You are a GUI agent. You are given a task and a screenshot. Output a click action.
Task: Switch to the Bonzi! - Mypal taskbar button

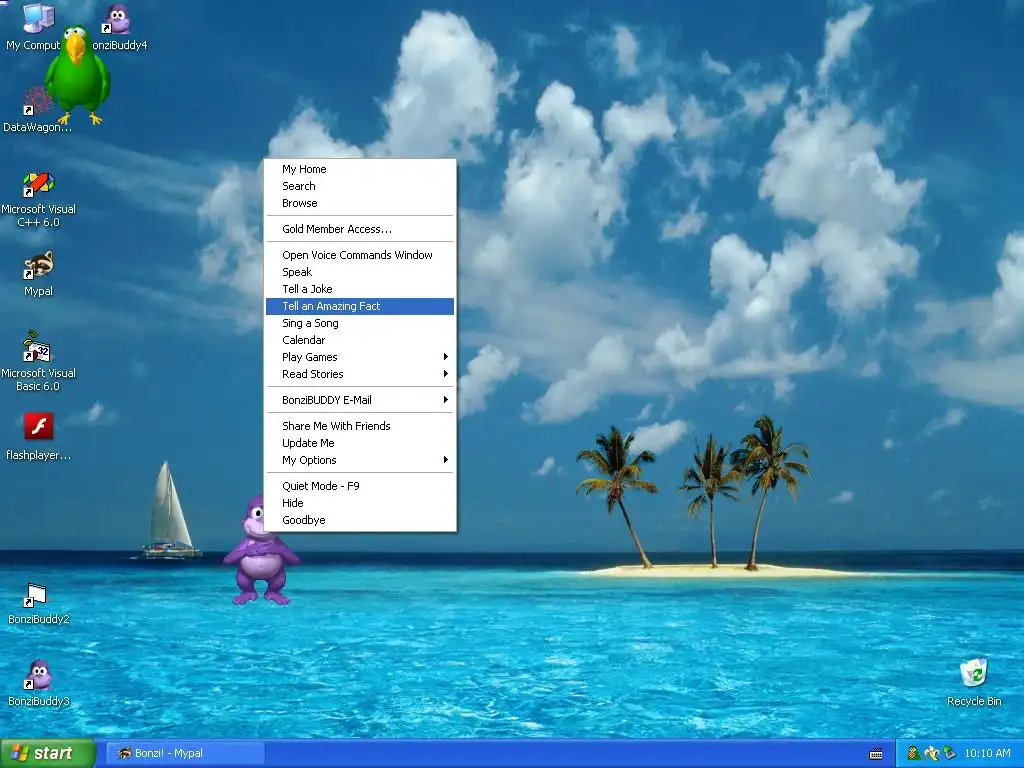point(185,753)
